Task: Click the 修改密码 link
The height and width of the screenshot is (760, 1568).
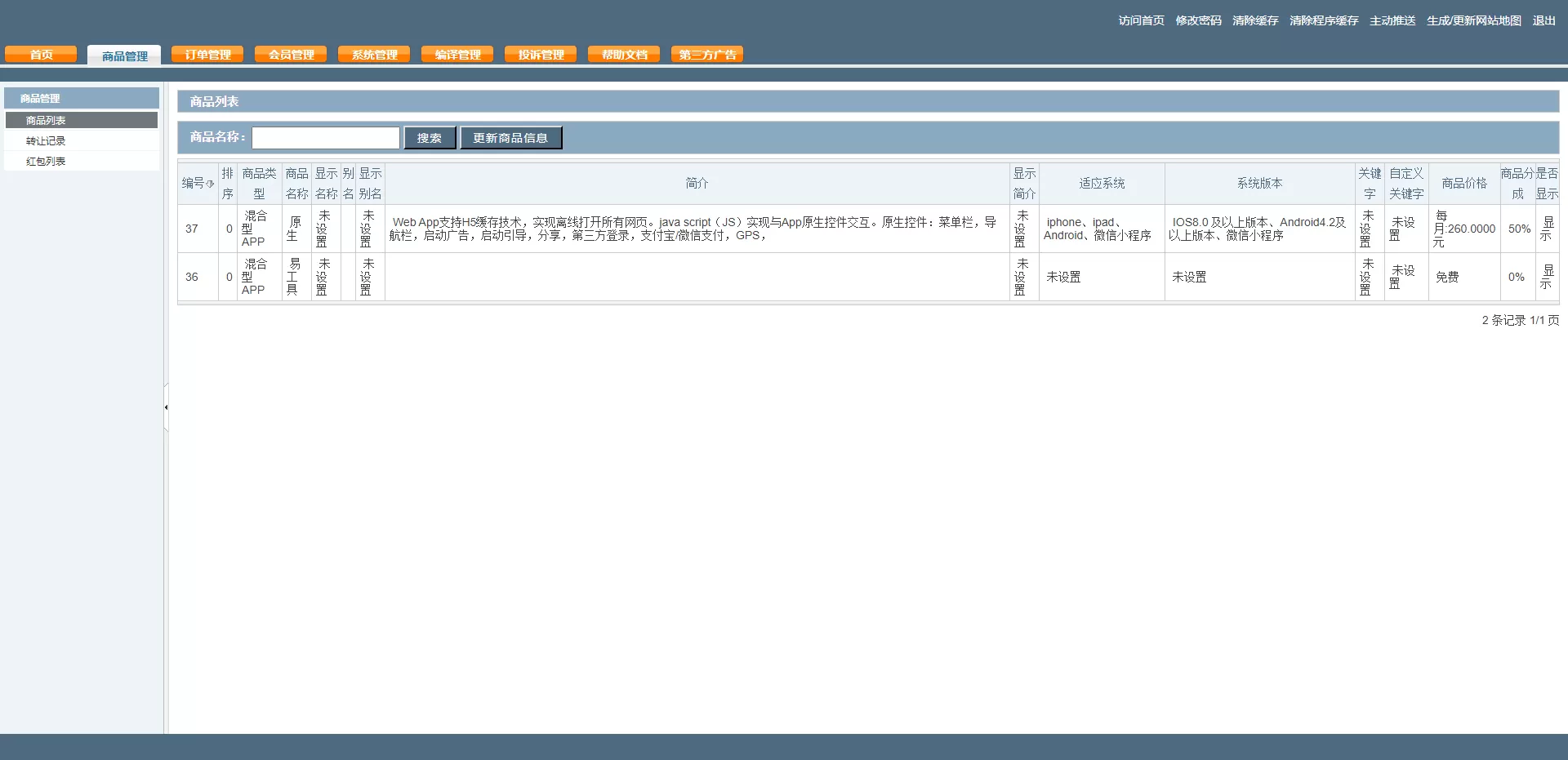Action: [1198, 20]
